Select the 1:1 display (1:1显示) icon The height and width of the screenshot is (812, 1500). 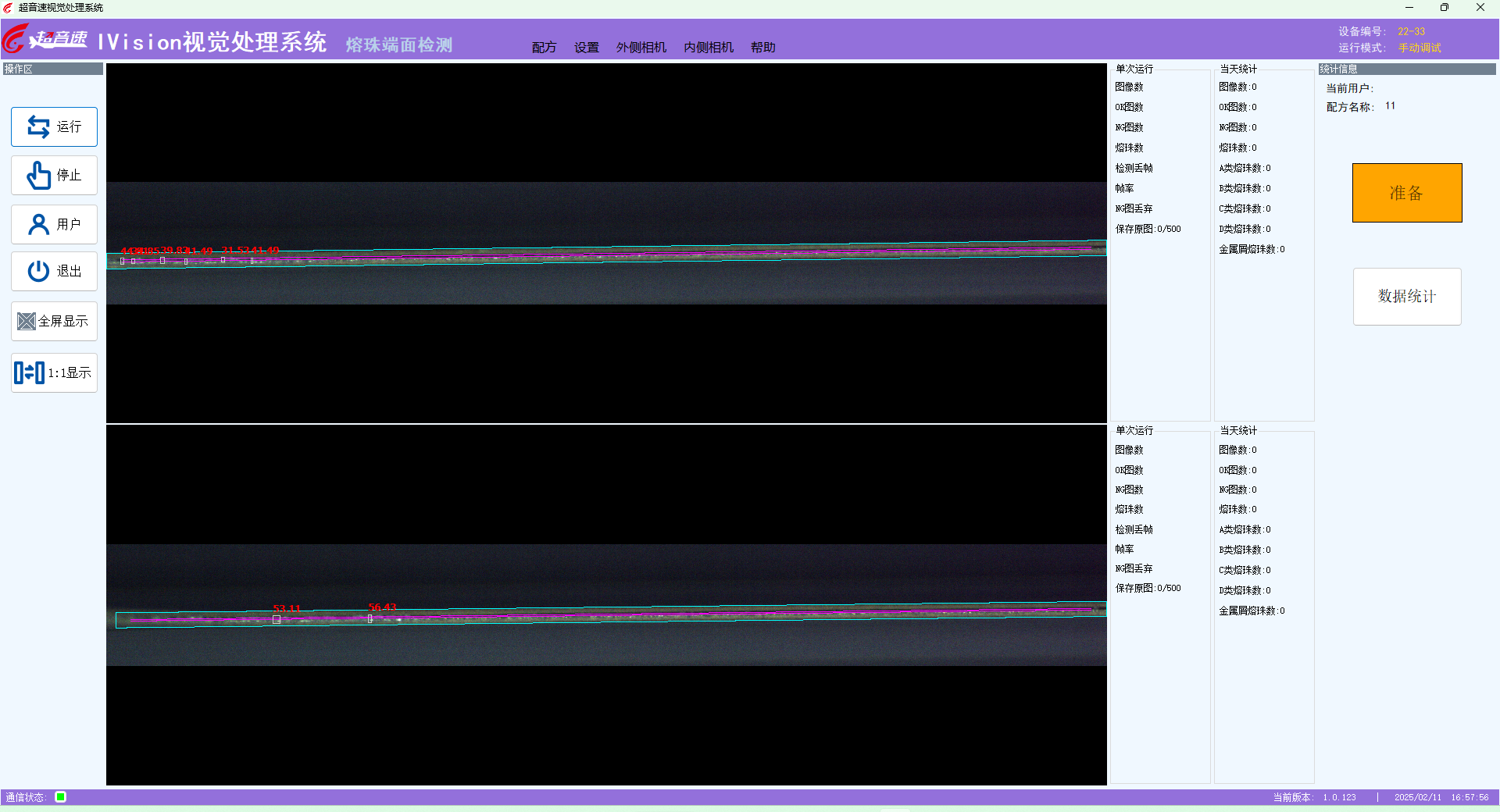pos(29,372)
